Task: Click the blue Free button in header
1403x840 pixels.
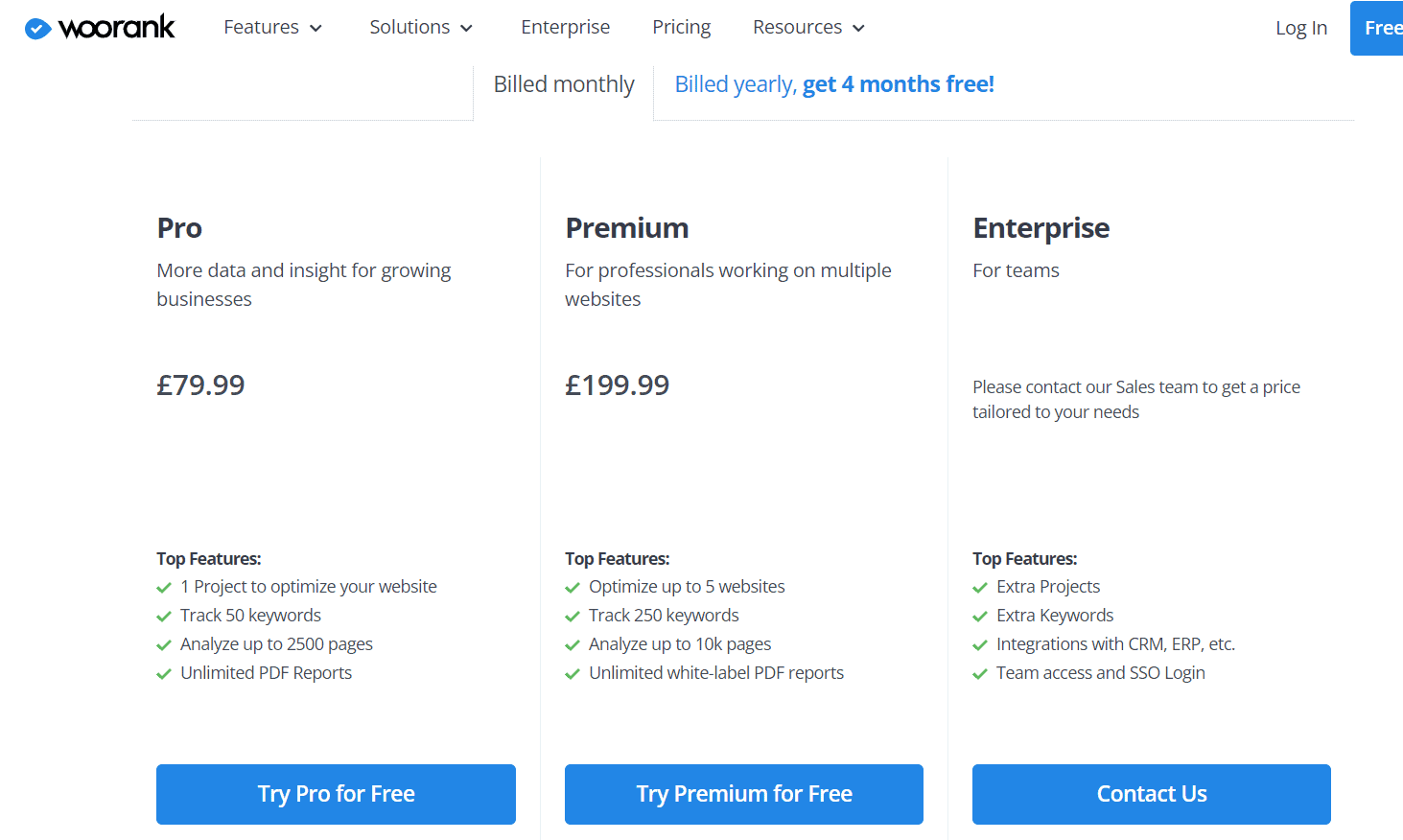Action: click(1377, 28)
